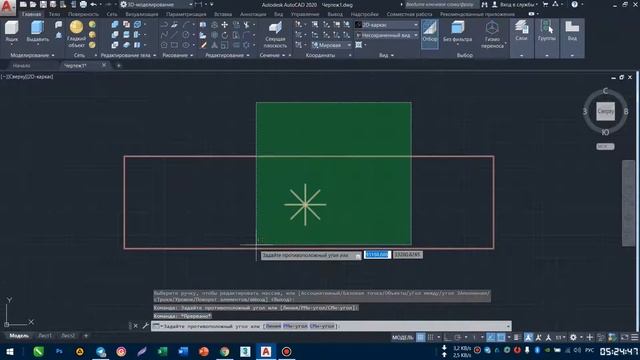
Task: Click the Выдавить (Extrude) tool
Action: tap(38, 31)
